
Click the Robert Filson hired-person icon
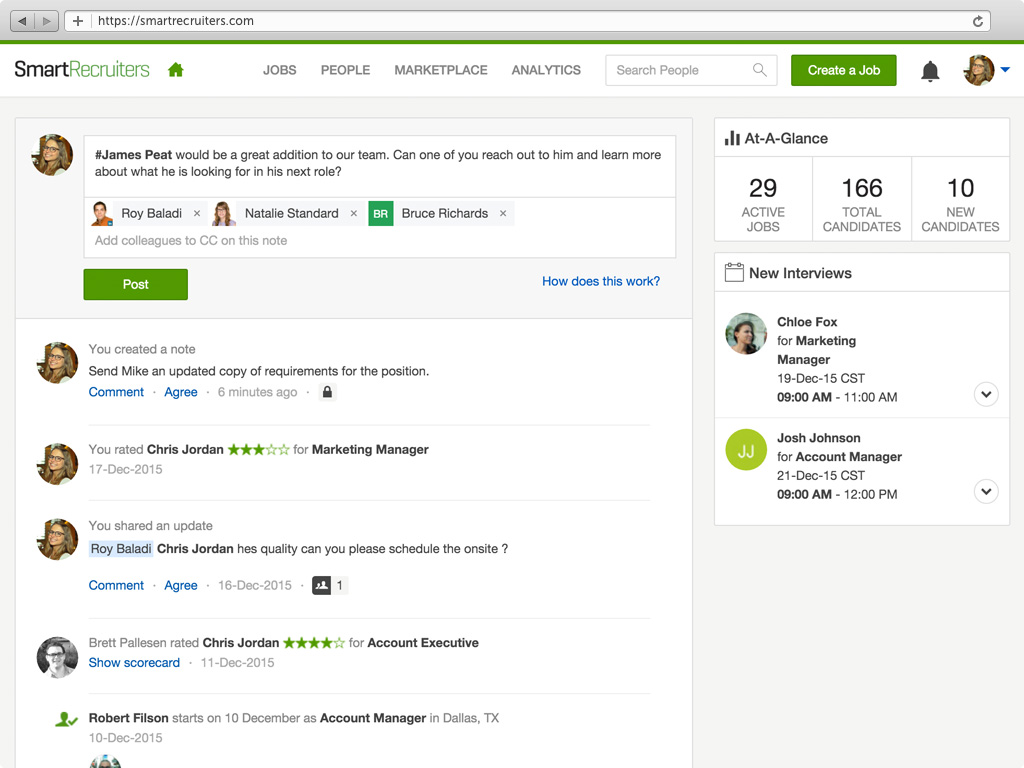(x=66, y=720)
